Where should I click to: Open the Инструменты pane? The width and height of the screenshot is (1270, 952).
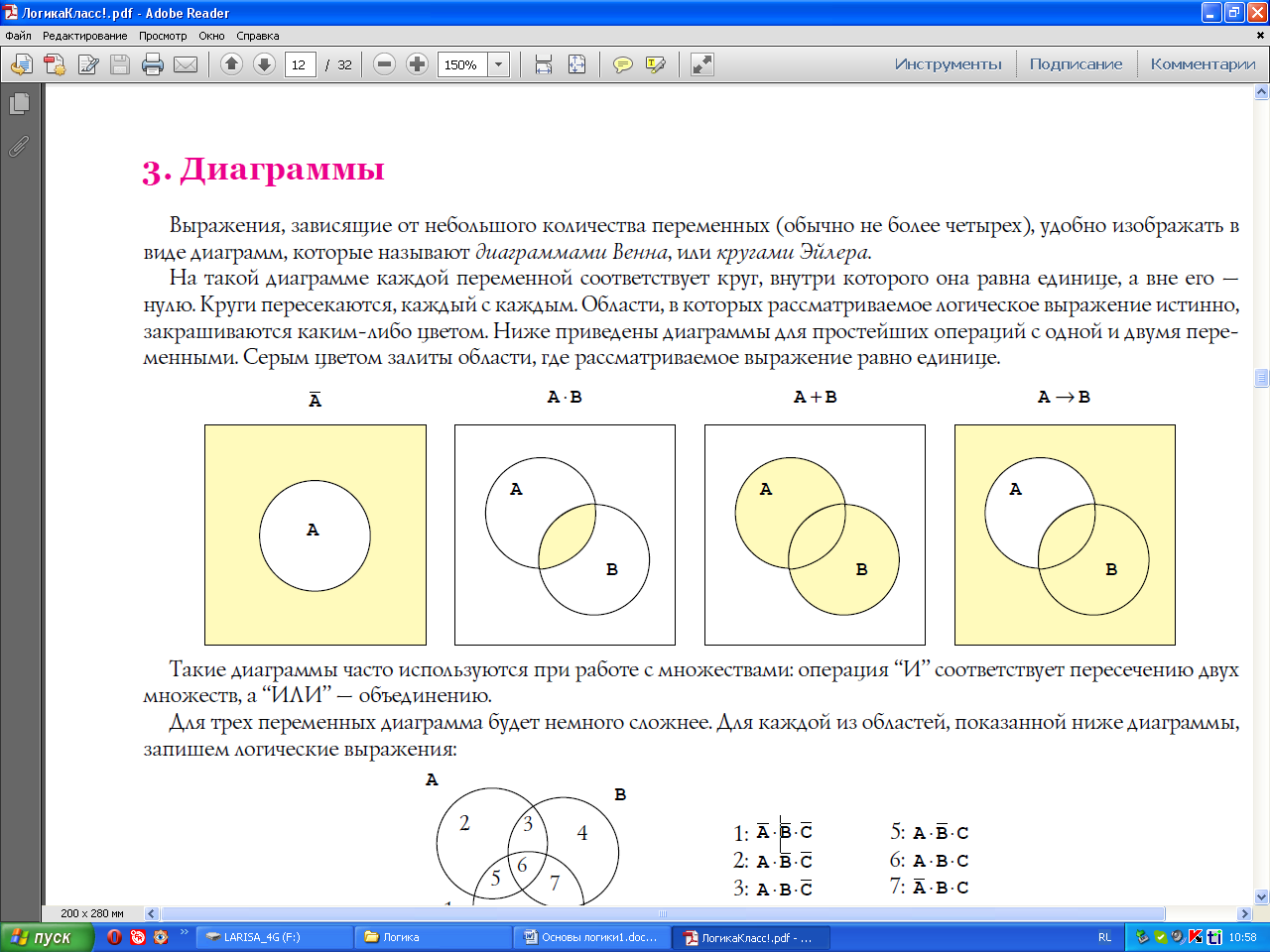[949, 64]
